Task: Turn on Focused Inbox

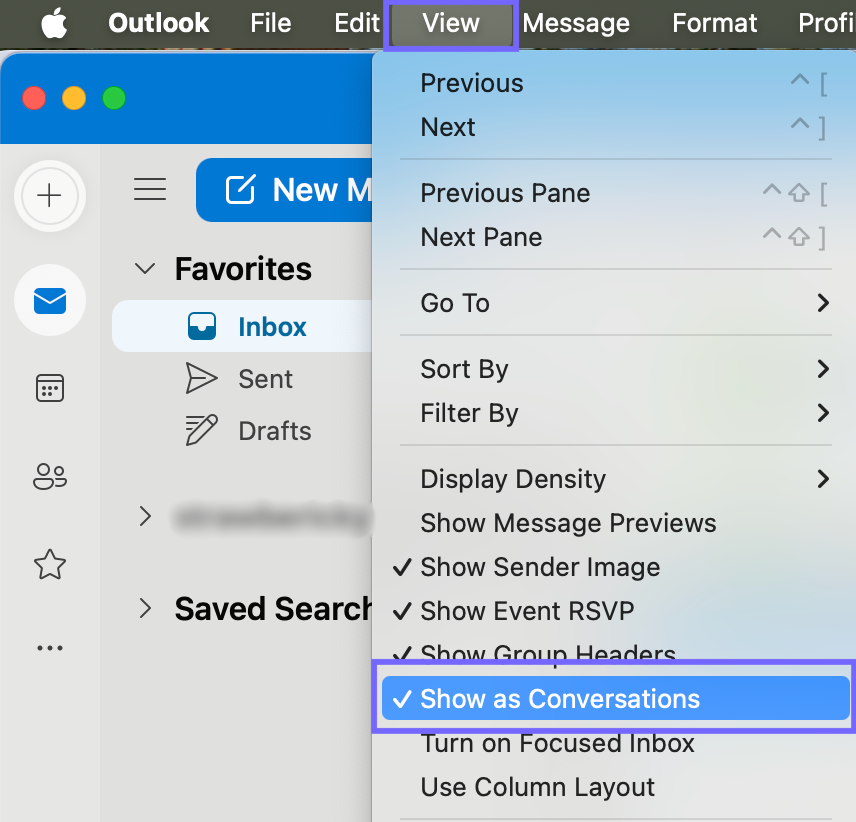Action: pos(615,743)
